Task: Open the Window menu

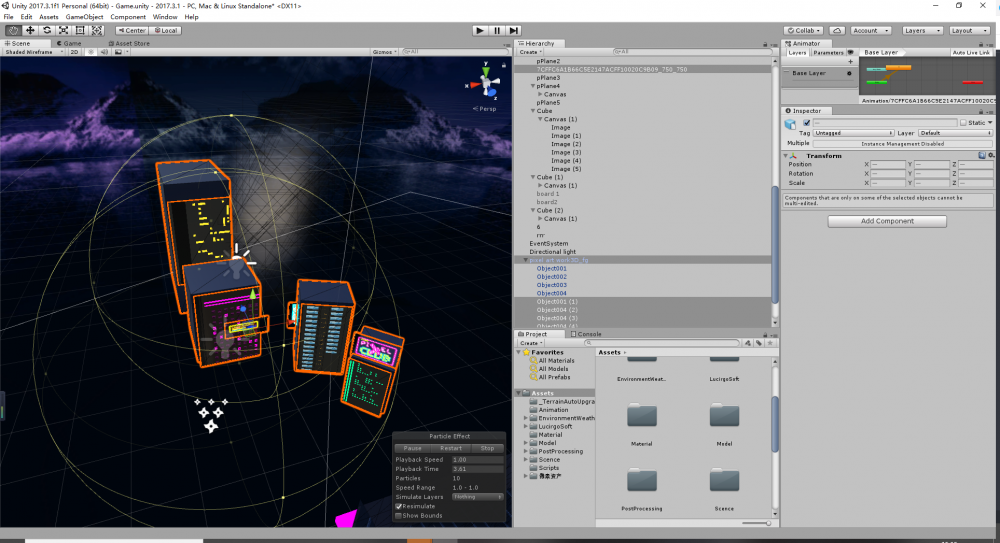Action: pyautogui.click(x=165, y=17)
